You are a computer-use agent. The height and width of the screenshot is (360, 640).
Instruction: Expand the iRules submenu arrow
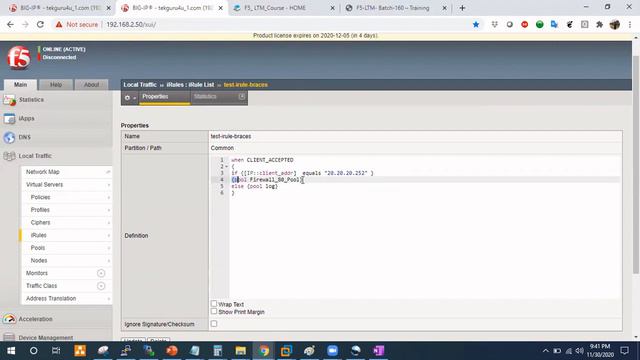109,236
